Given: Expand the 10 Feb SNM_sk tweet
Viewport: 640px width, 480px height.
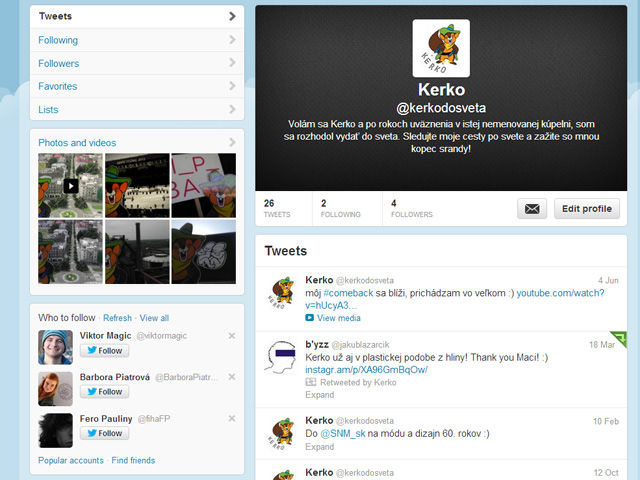Looking at the screenshot, I should [320, 447].
